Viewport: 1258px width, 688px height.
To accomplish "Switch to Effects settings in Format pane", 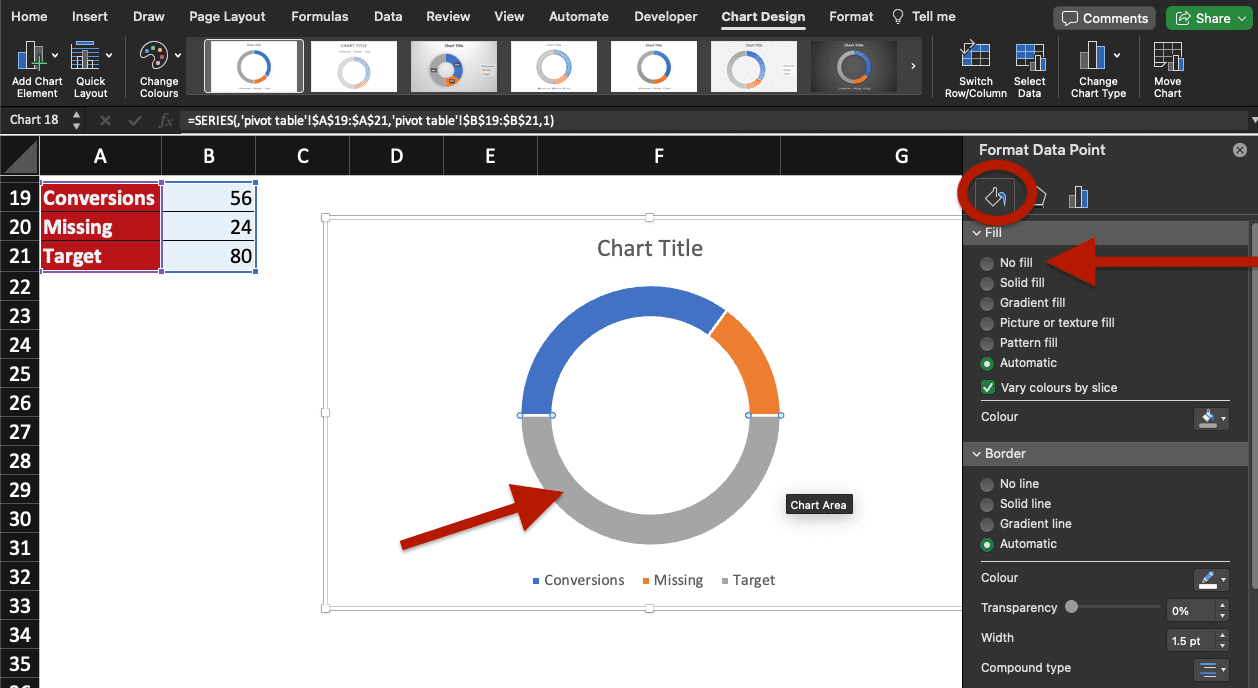I will (x=1038, y=196).
